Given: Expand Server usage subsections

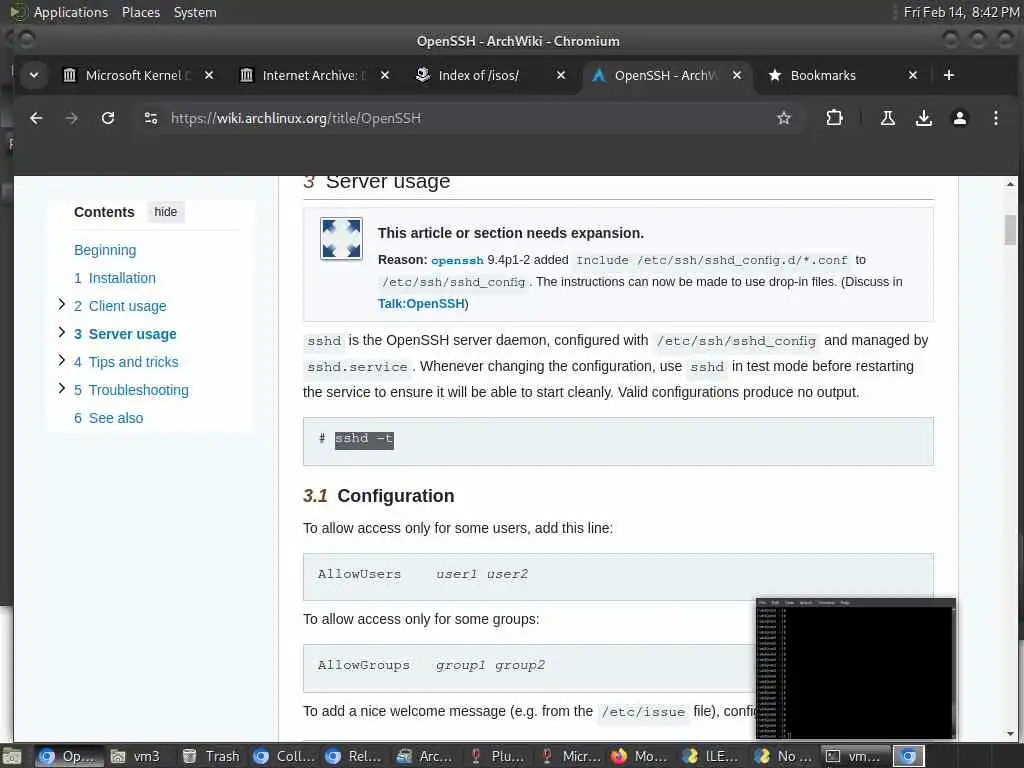Looking at the screenshot, I should coord(61,332).
